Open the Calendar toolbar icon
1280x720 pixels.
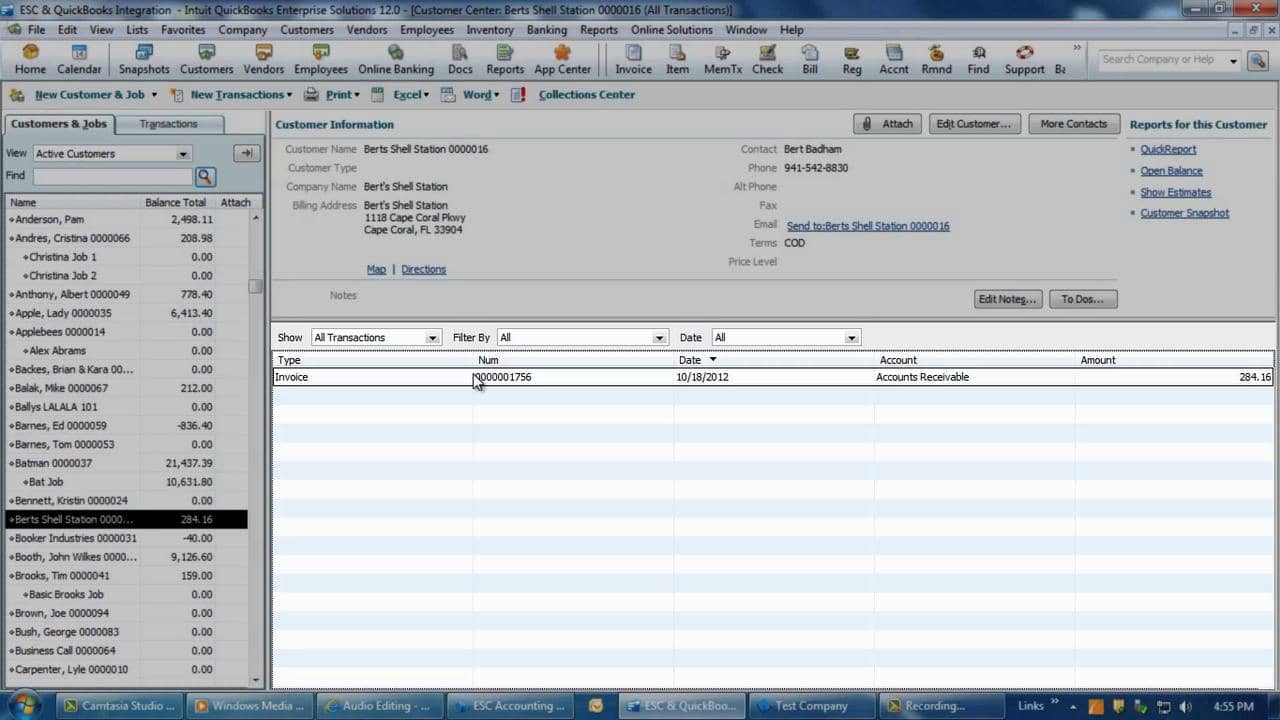(x=79, y=59)
